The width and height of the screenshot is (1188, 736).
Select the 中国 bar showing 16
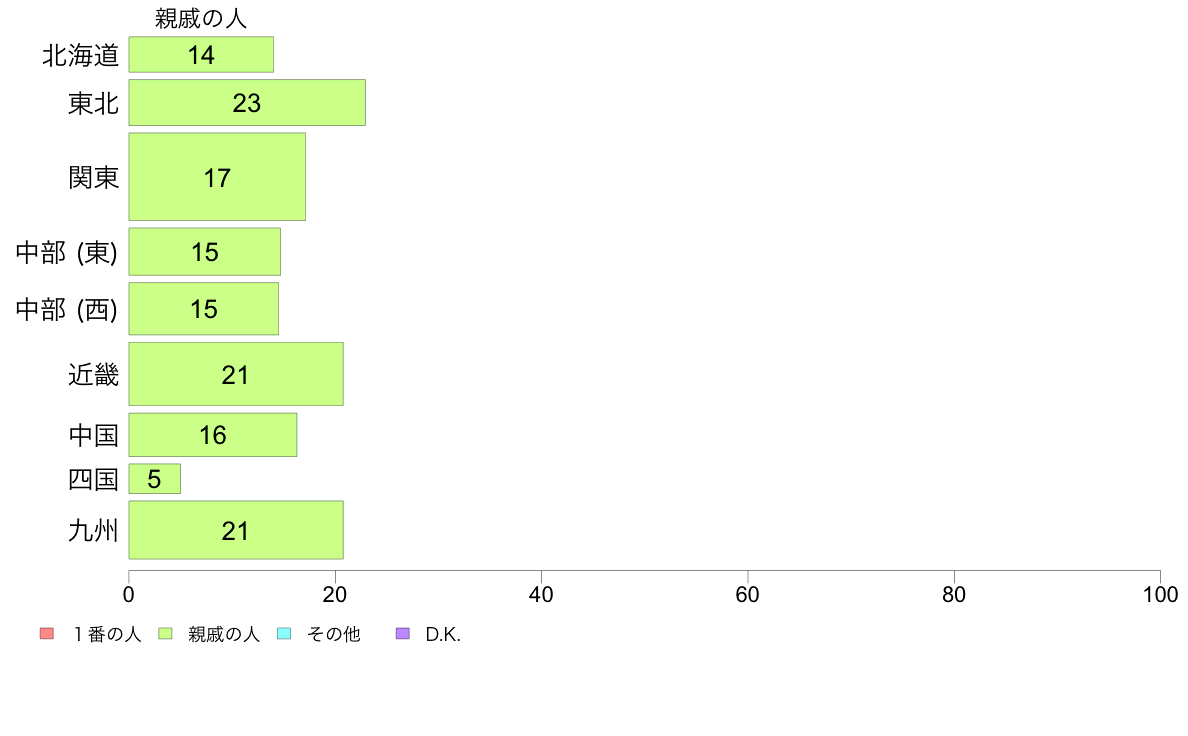point(213,434)
